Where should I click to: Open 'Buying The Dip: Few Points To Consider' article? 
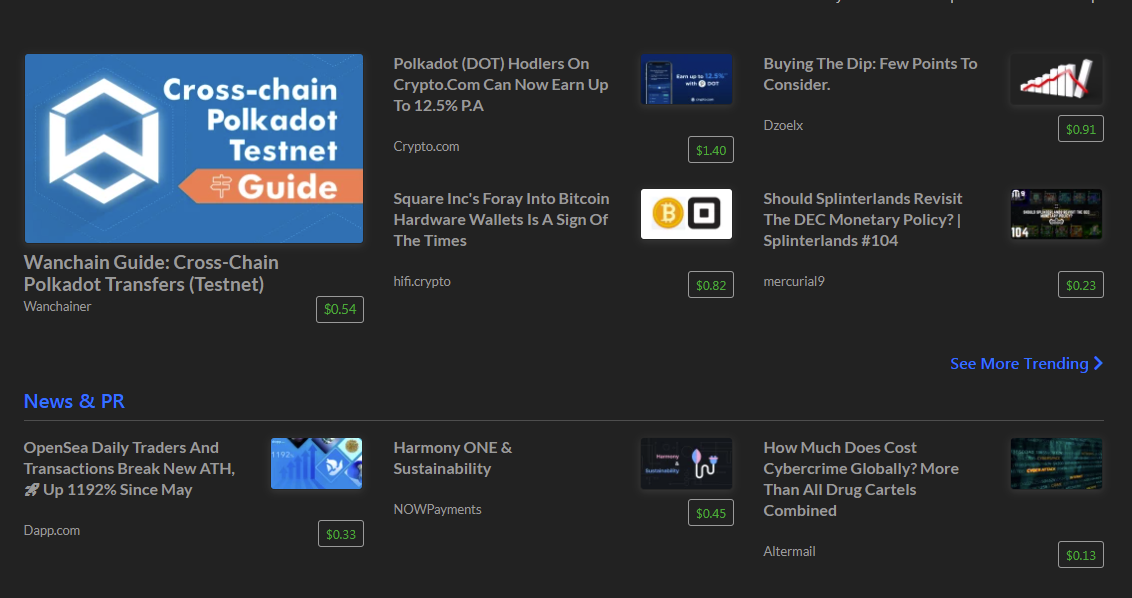click(x=870, y=74)
